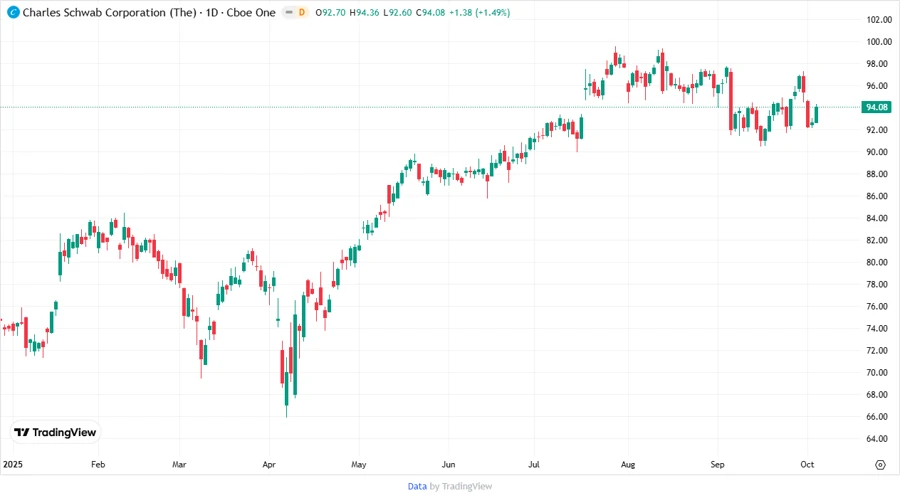Click the 80.00 level on price scale

879,262
